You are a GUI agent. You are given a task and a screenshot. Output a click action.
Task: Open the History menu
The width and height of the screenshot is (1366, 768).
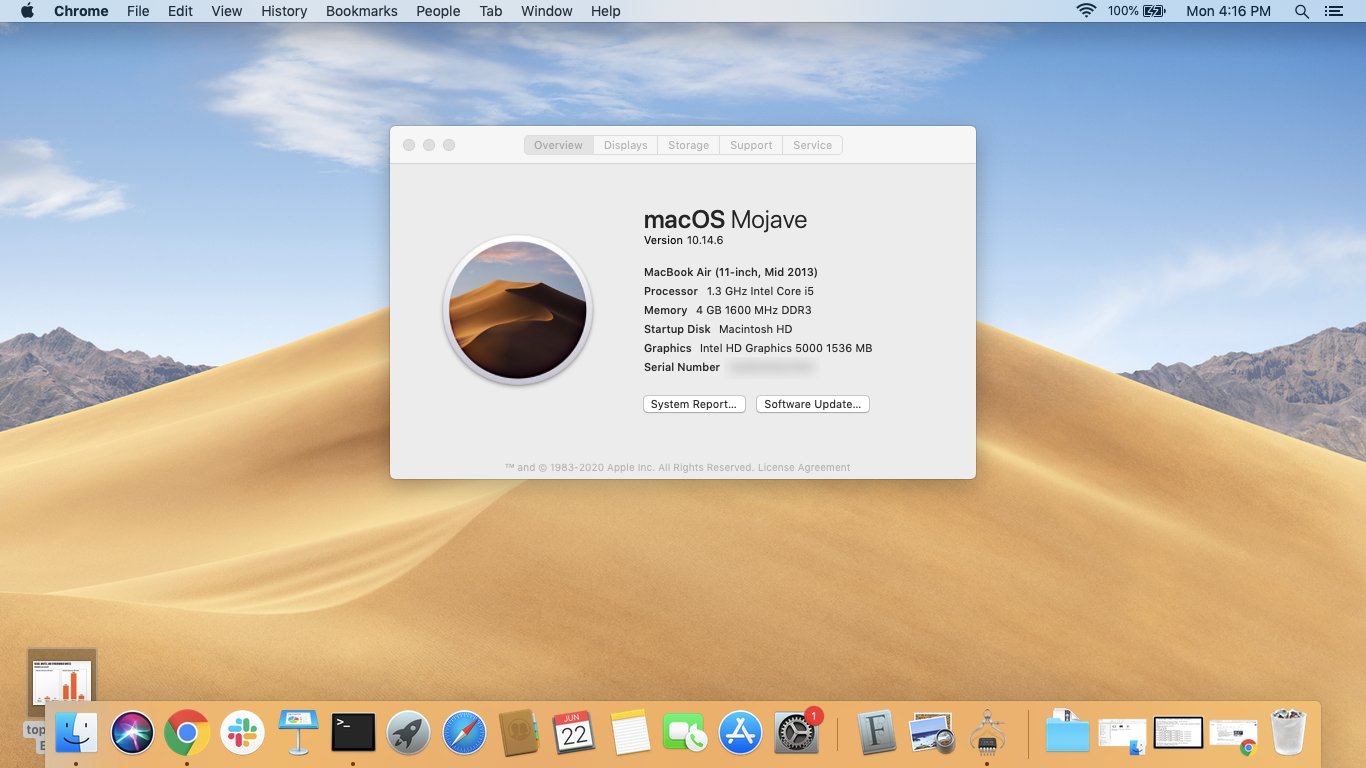[284, 11]
